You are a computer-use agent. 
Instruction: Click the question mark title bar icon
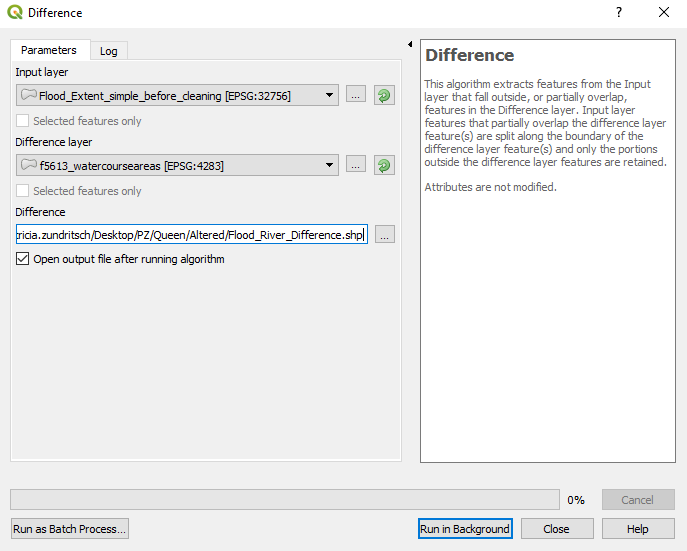coord(619,13)
